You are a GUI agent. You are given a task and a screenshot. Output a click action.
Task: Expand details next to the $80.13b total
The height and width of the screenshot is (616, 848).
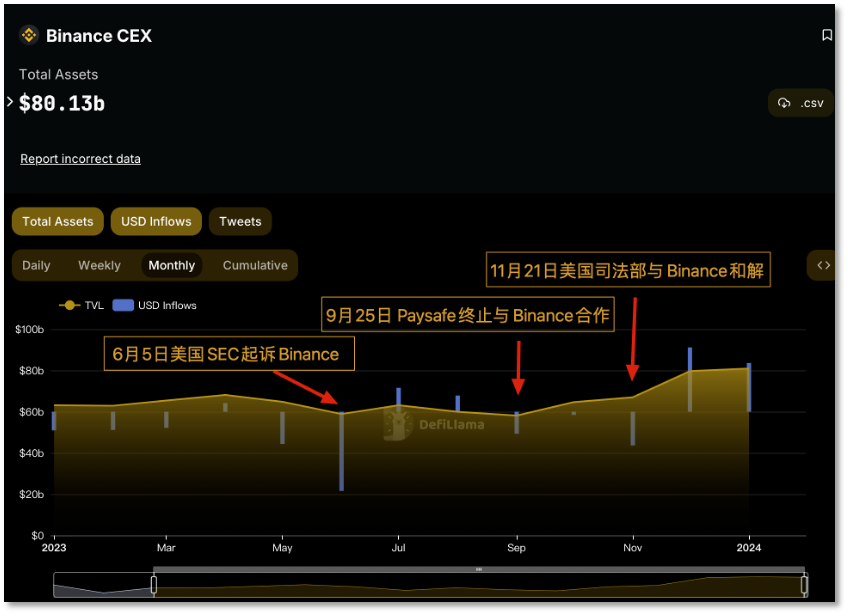pos(10,102)
